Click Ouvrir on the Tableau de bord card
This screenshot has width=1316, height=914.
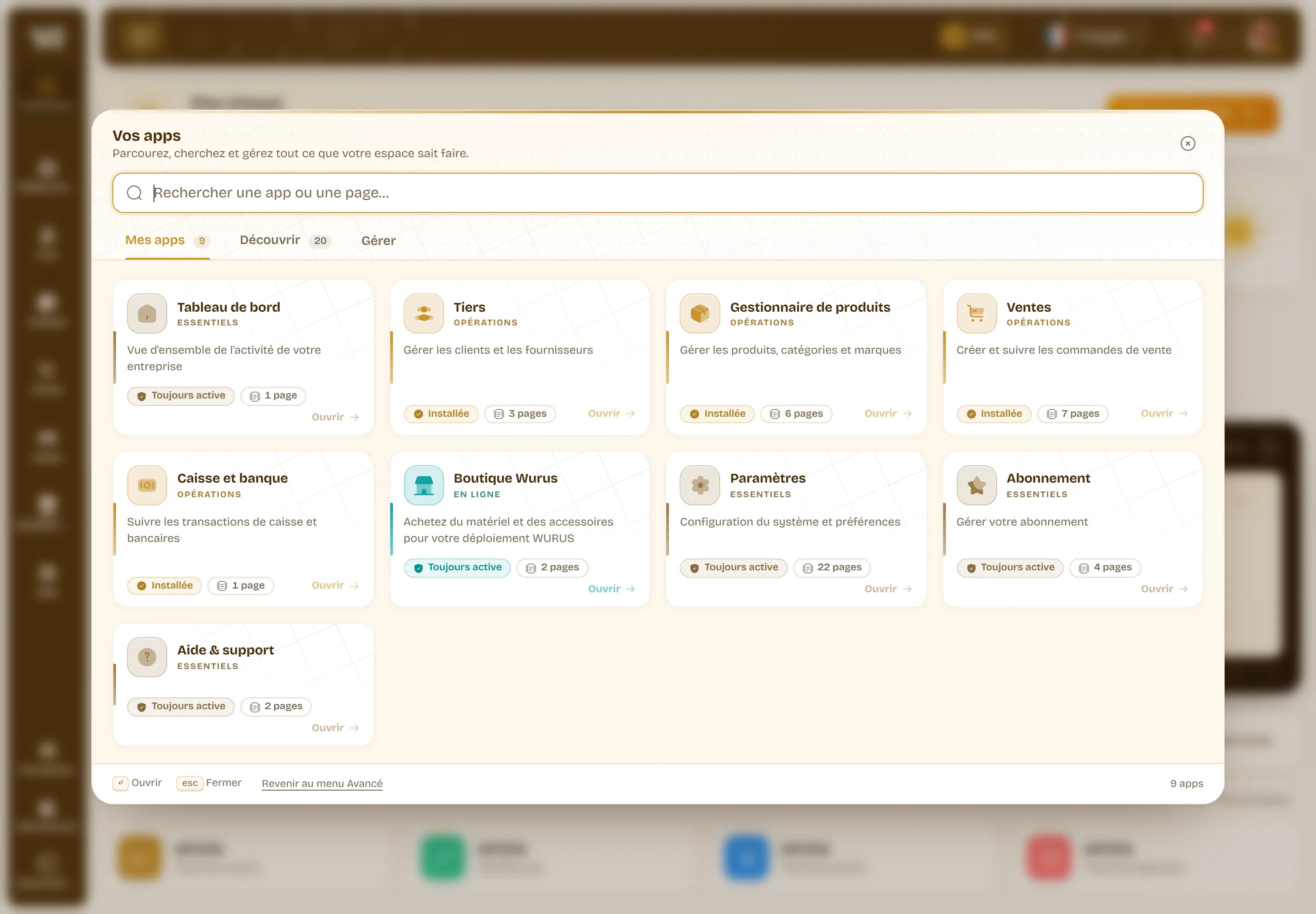coord(335,417)
